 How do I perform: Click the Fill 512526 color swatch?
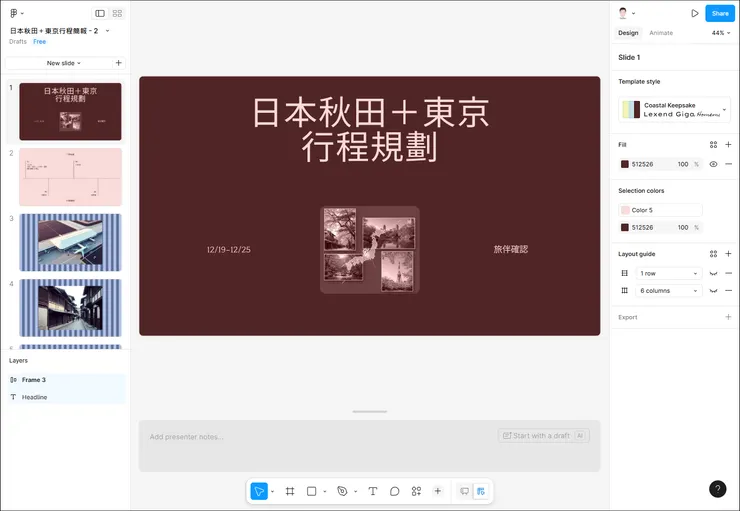[624, 164]
